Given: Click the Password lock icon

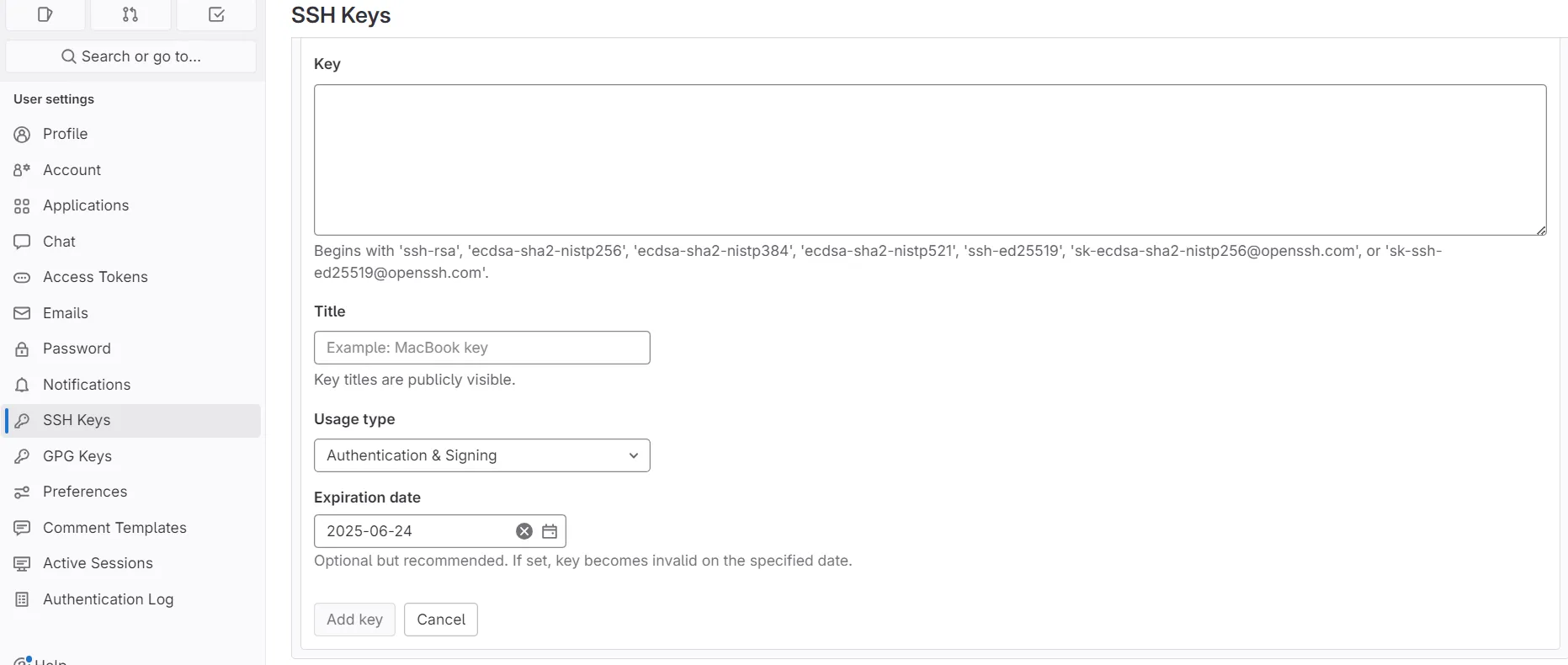Looking at the screenshot, I should 22,349.
